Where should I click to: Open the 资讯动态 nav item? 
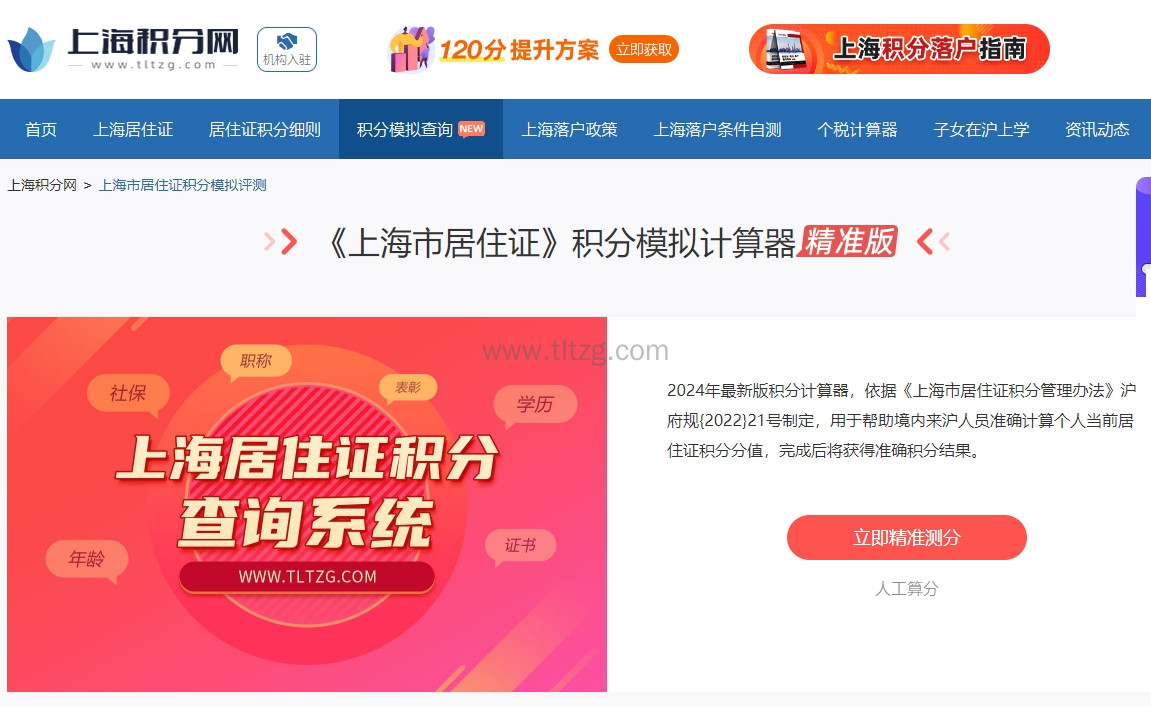[x=1097, y=129]
